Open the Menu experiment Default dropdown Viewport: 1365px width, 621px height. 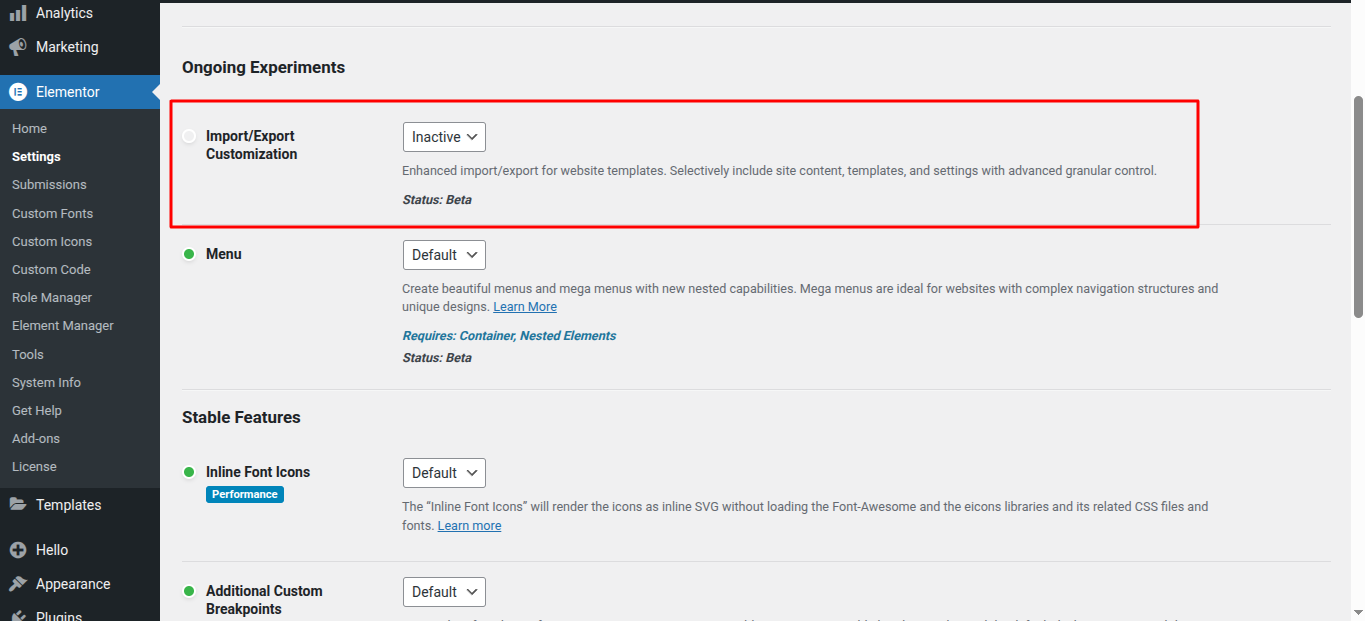point(444,255)
